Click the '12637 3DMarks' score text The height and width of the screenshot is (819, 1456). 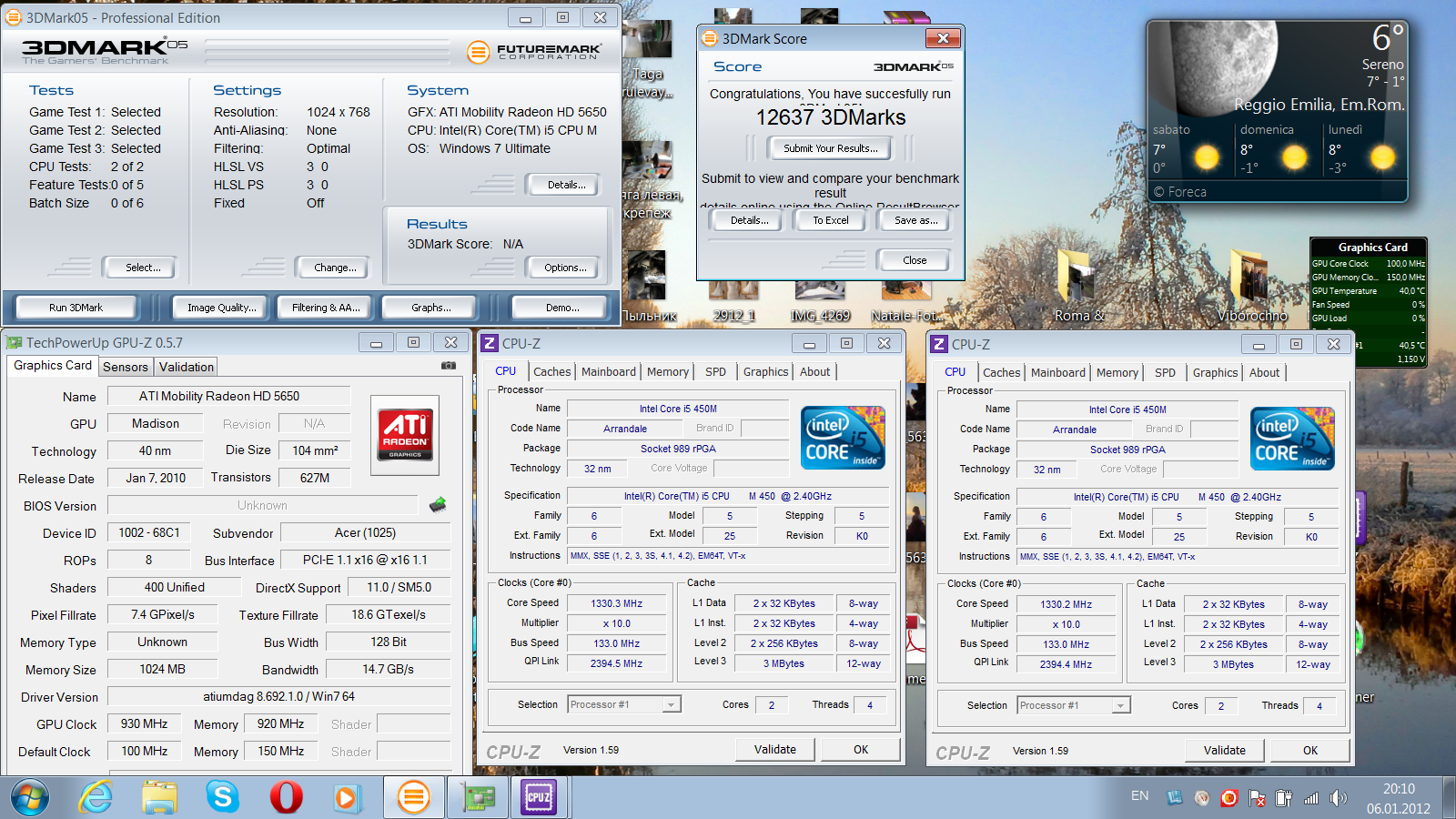pos(831,117)
